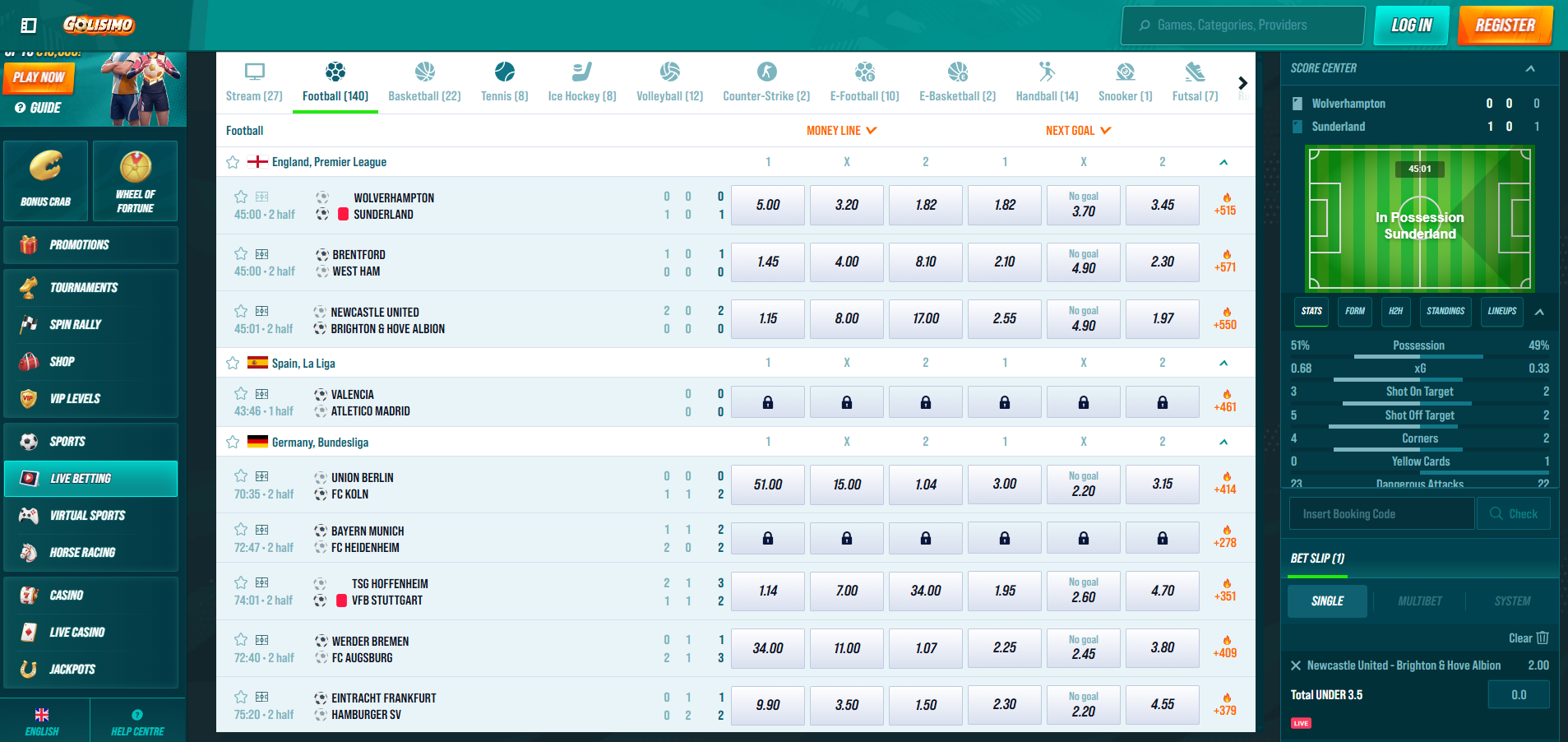The width and height of the screenshot is (1568, 742).
Task: Open PROMOTIONS in the sidebar
Action: [90, 245]
